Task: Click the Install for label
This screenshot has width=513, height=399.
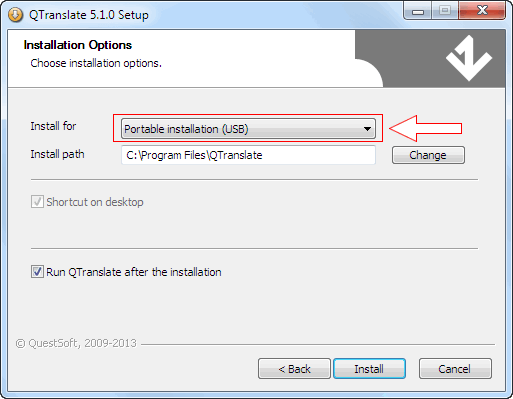Action: coord(53,126)
